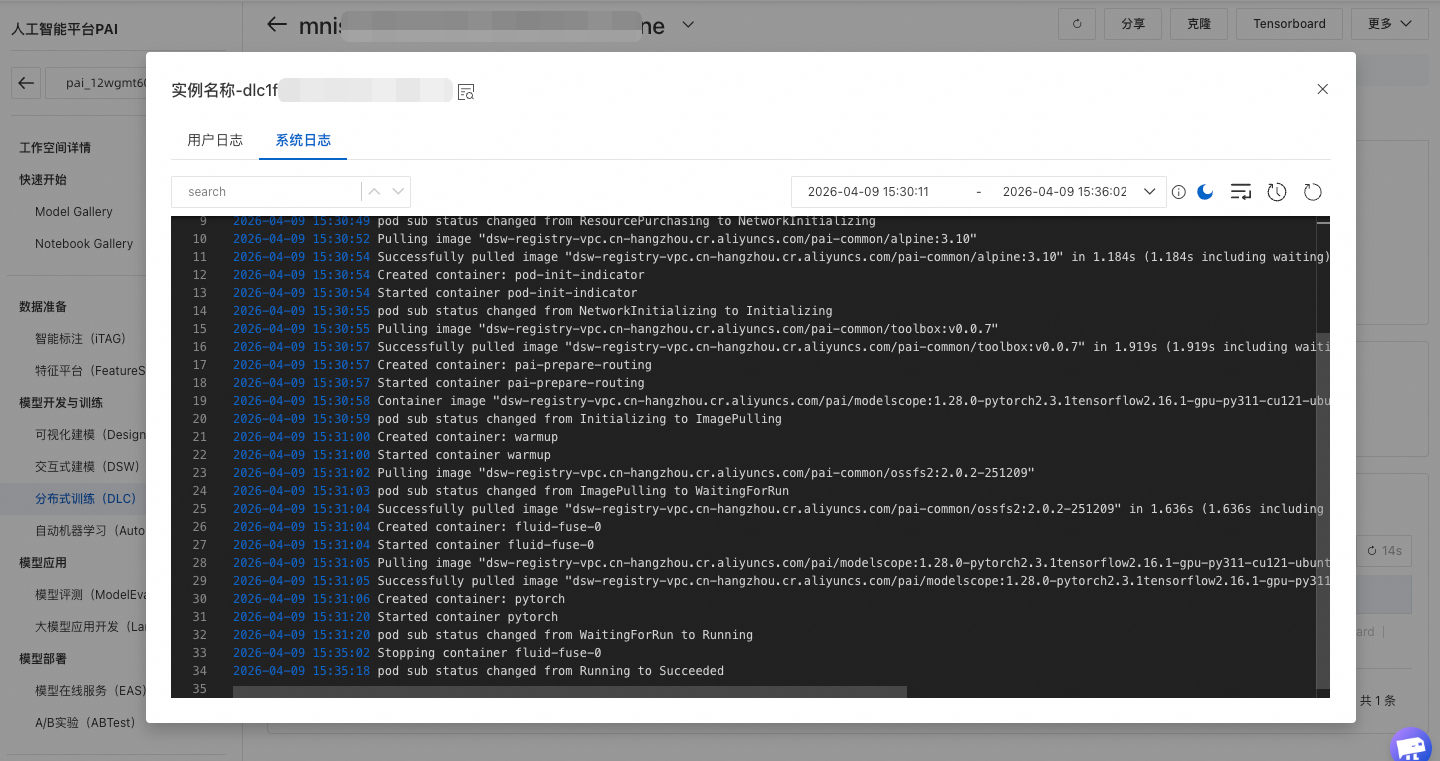
Task: Select the 系统日志 tab
Action: tap(303, 140)
